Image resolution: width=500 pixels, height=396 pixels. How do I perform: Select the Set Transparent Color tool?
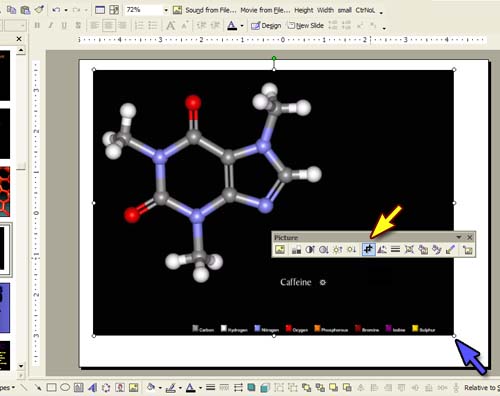450,249
